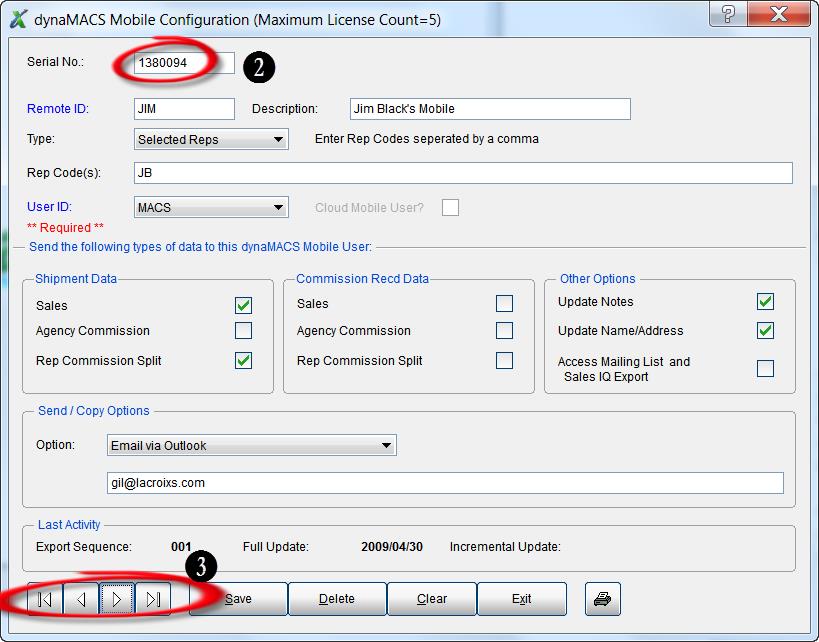Screen dimensions: 819x642
Task: Click the Shipment Data group title
Action: coord(76,279)
